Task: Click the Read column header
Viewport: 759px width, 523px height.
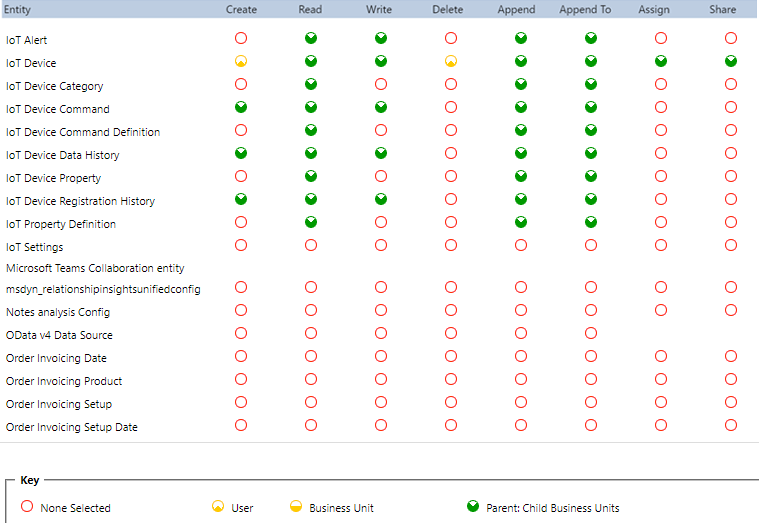Action: pyautogui.click(x=310, y=10)
